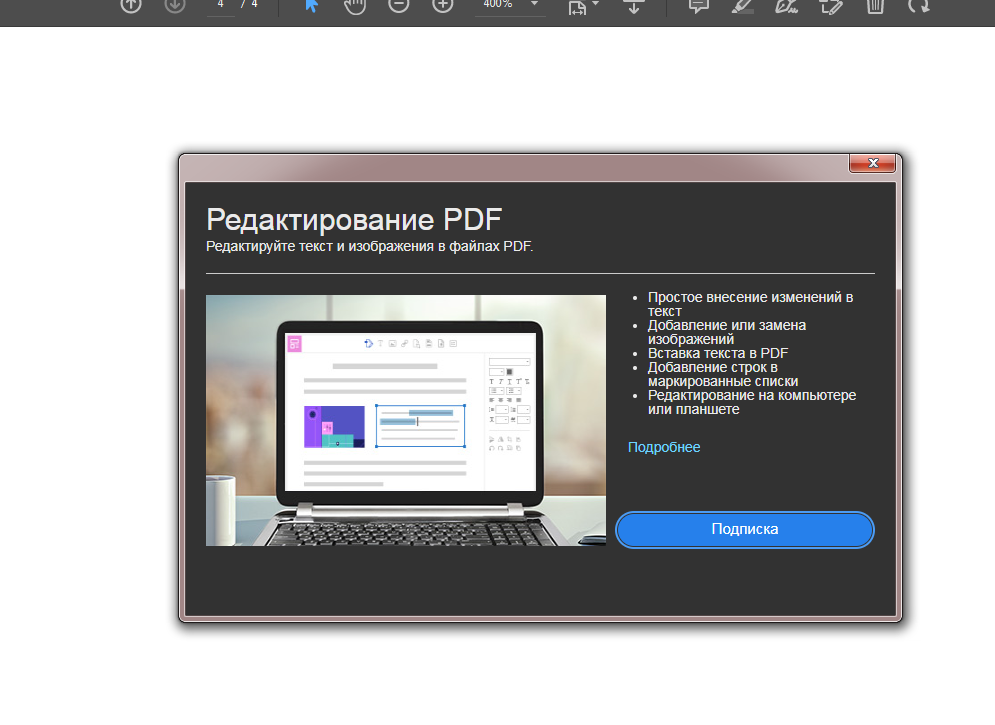Image resolution: width=995 pixels, height=725 pixels.
Task: Add a comment note with speech bubble icon
Action: (699, 6)
